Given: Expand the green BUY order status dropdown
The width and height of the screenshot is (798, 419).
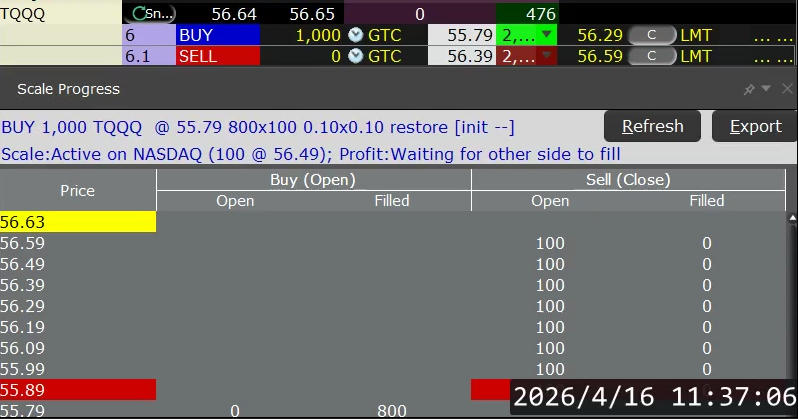Looking at the screenshot, I should (x=545, y=35).
